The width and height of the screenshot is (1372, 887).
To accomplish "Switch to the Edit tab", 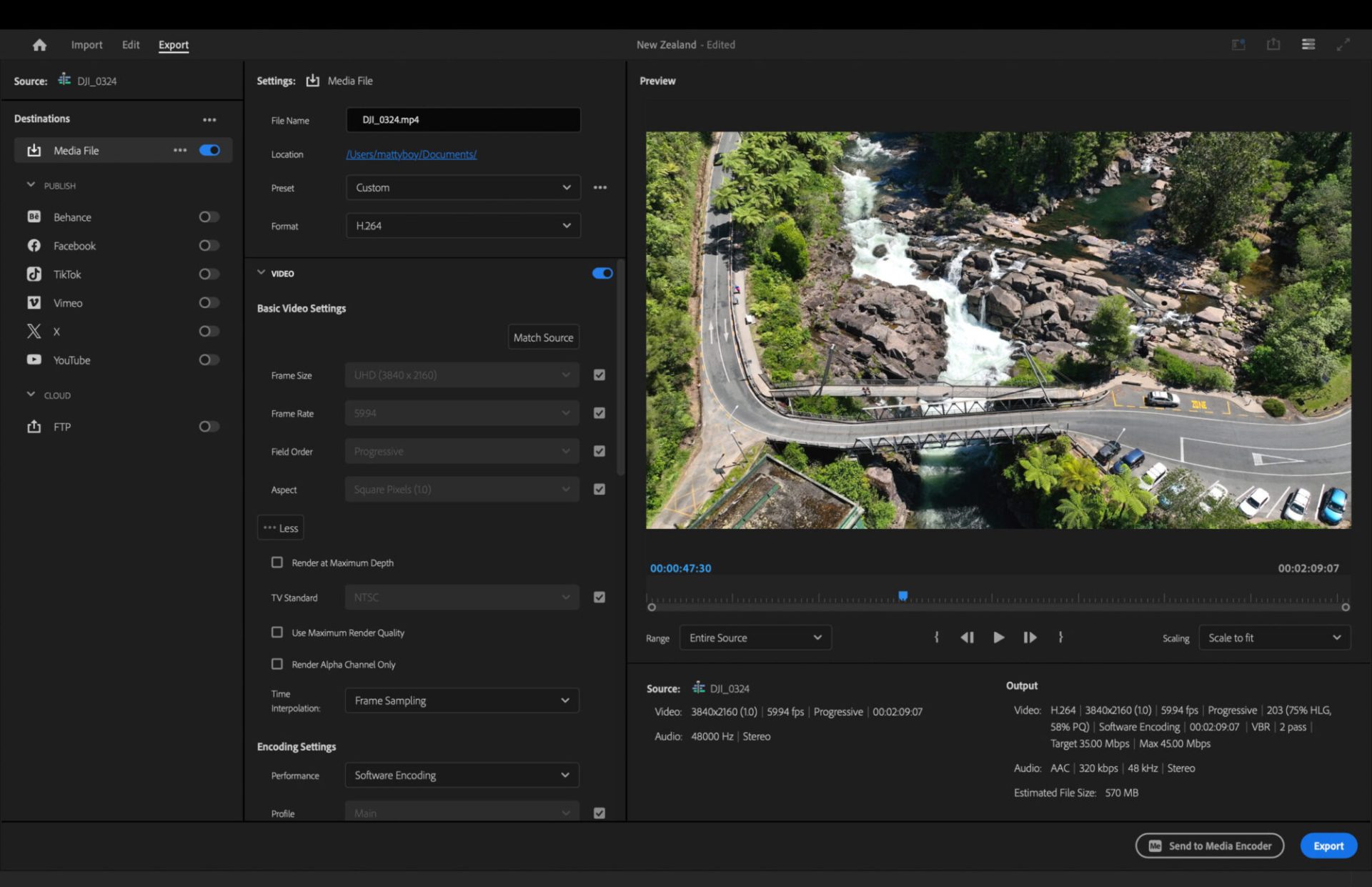I will click(x=131, y=44).
